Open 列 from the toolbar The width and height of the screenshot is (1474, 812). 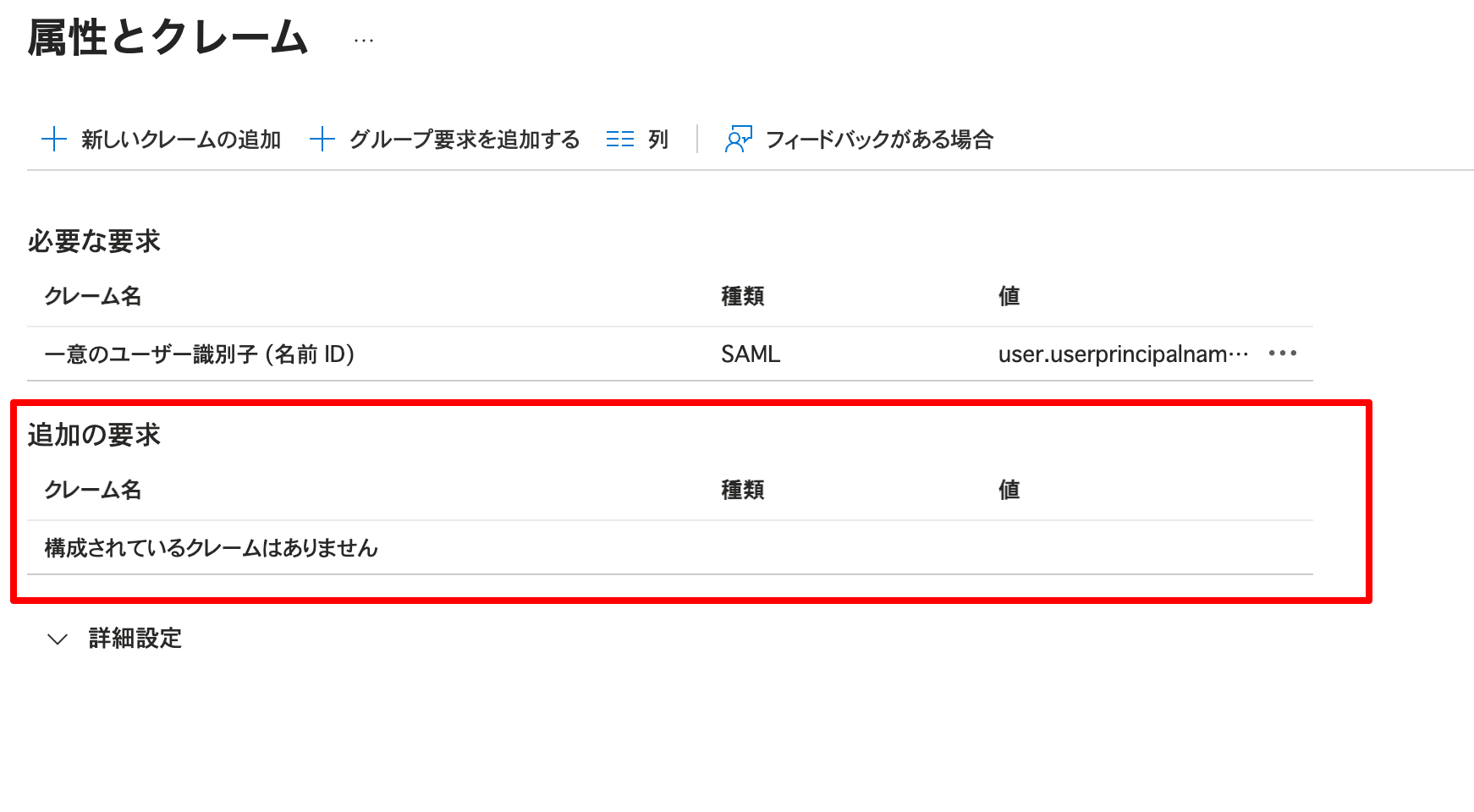[659, 139]
